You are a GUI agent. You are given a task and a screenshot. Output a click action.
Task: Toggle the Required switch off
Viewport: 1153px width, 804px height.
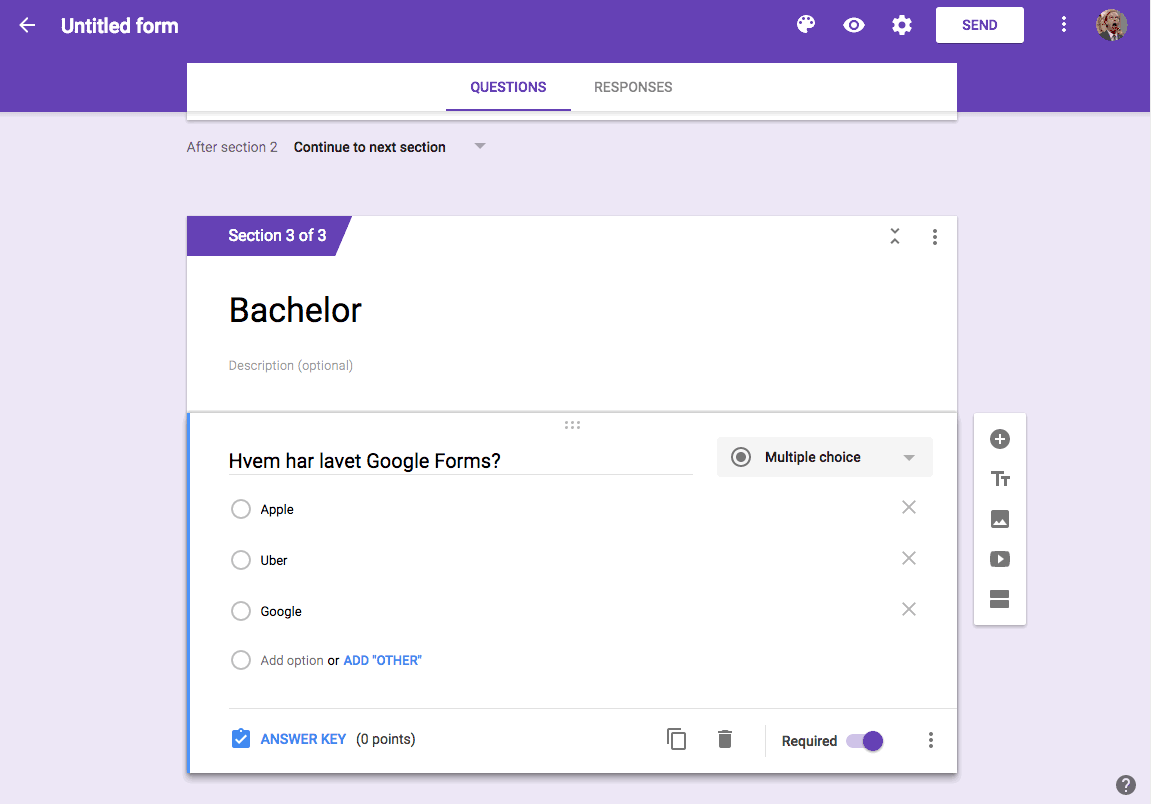[x=865, y=741]
